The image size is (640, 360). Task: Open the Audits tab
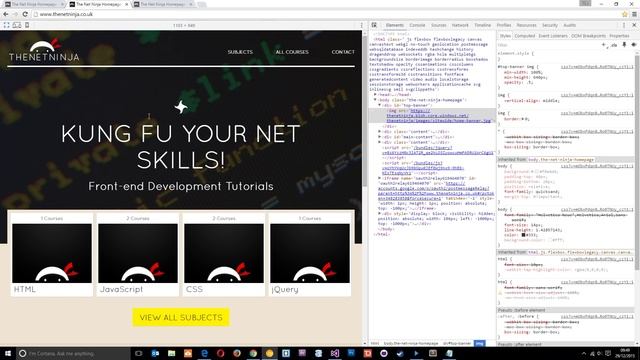[569, 25]
